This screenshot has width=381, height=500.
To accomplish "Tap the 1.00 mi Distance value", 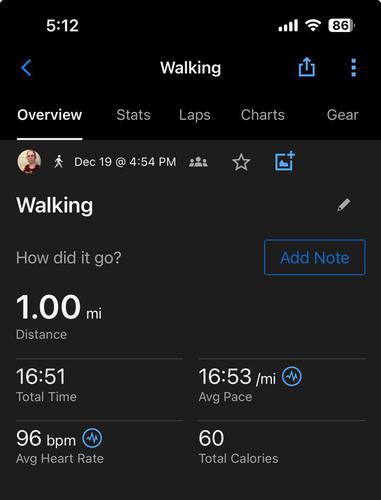I will coord(59,307).
